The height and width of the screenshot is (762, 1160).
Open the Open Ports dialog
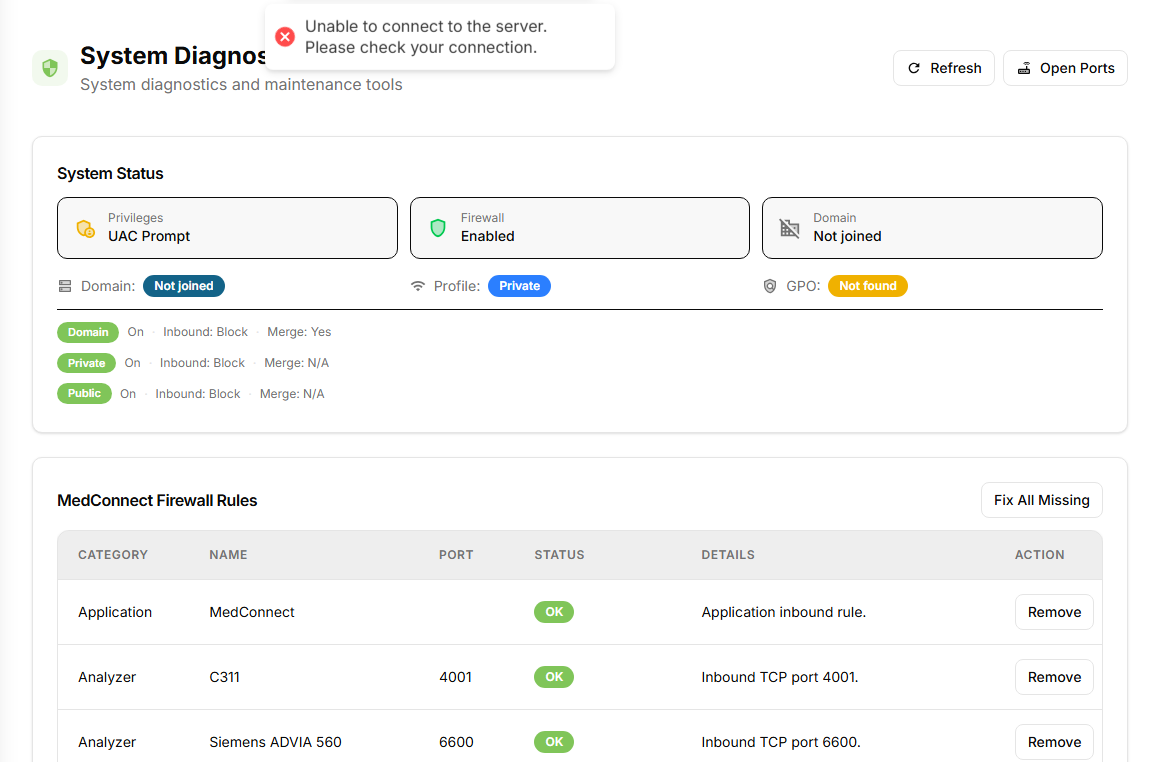pyautogui.click(x=1065, y=68)
